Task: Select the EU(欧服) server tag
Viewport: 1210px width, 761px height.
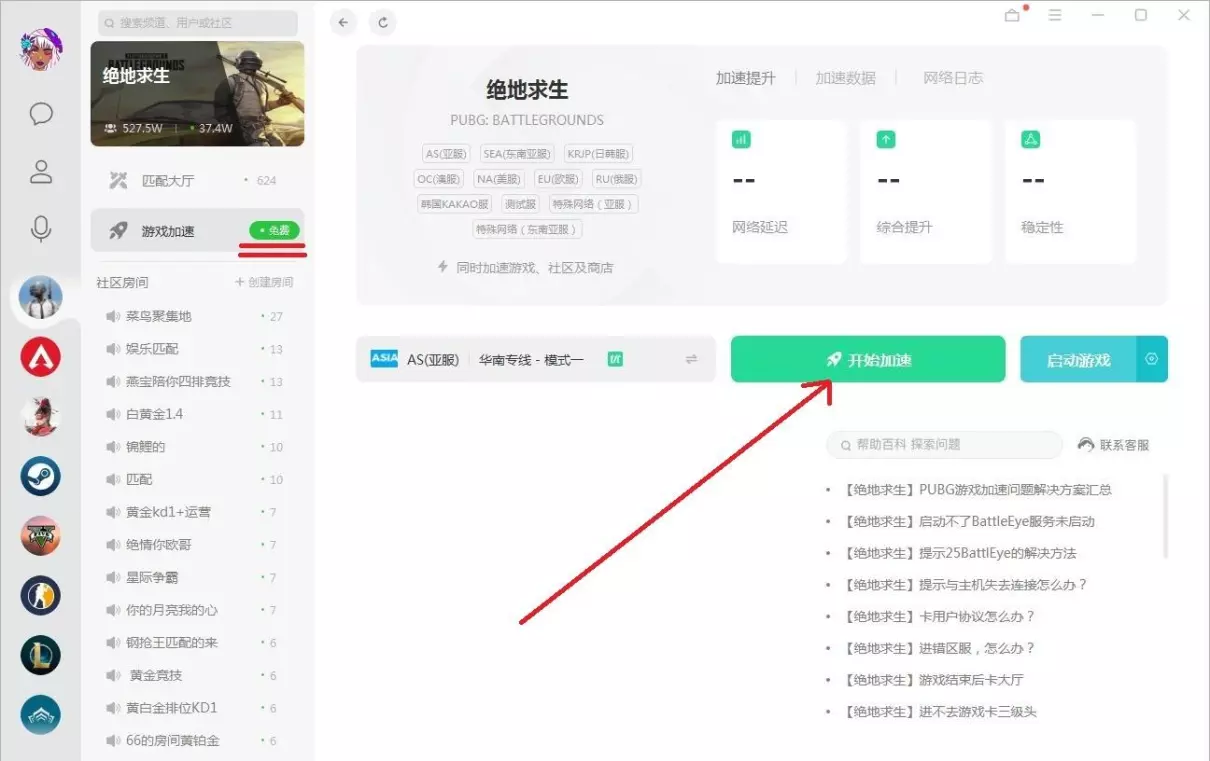Action: 558,179
